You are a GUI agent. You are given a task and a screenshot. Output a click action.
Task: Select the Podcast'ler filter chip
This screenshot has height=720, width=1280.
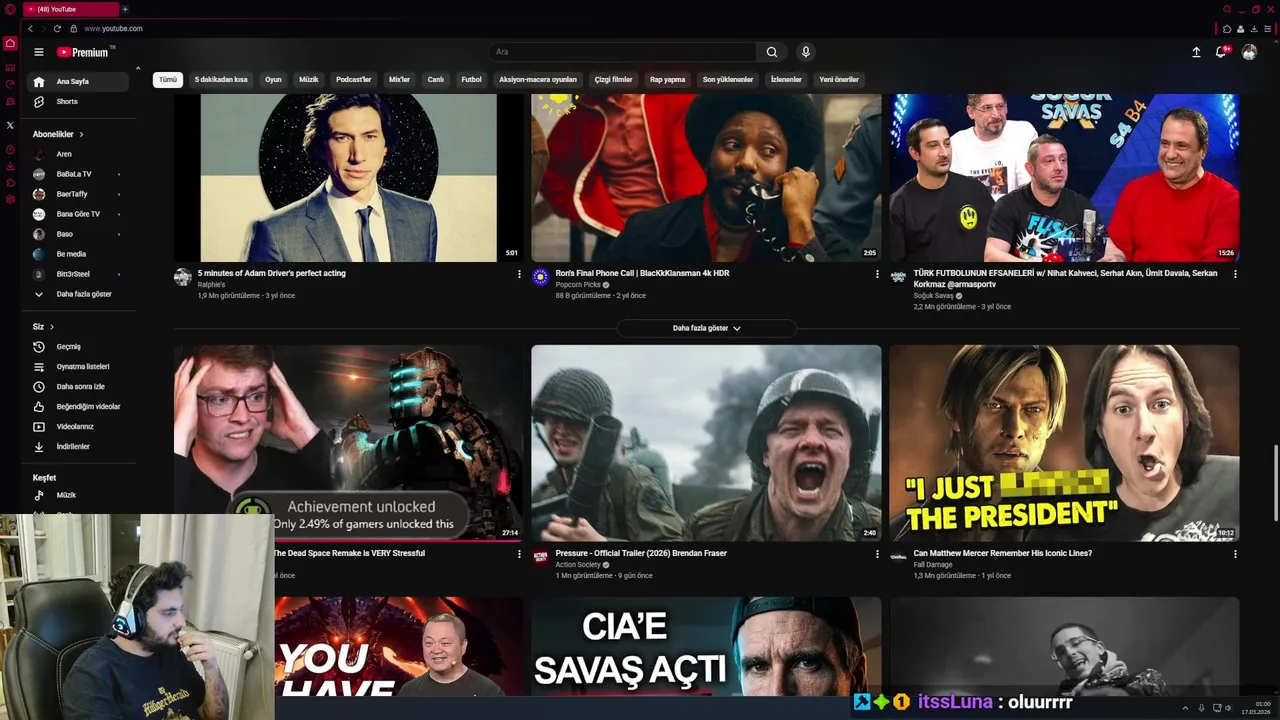pos(354,79)
